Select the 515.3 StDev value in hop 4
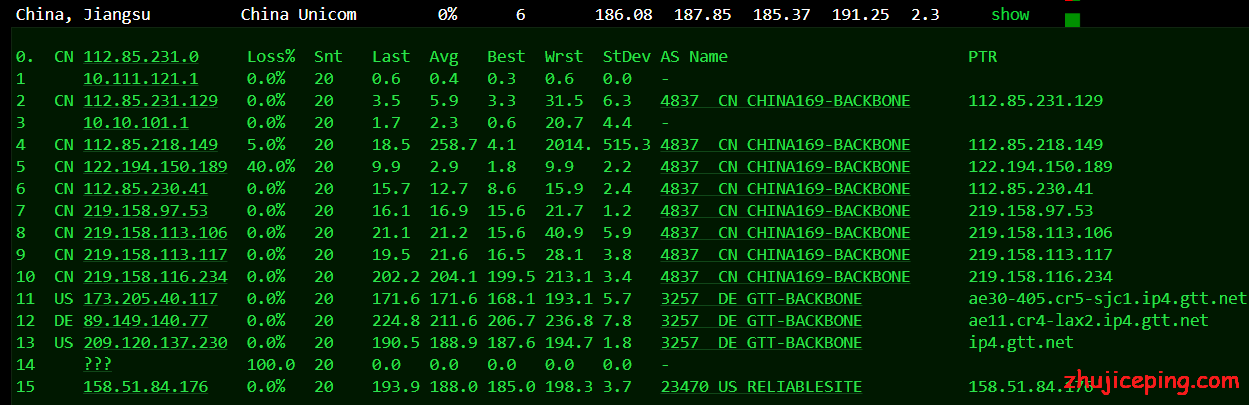This screenshot has width=1249, height=405. pyautogui.click(x=627, y=145)
